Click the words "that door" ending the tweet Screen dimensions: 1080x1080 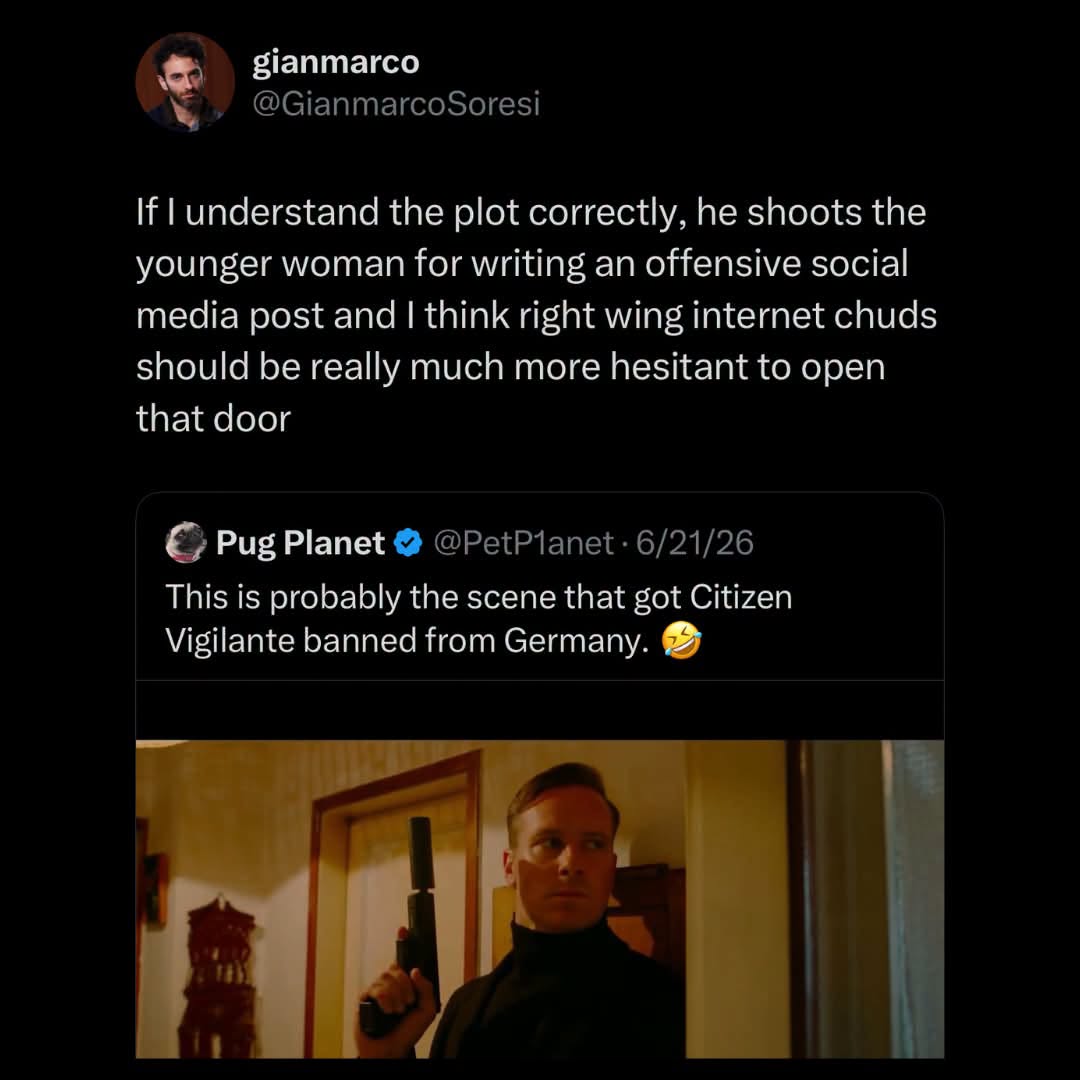(214, 419)
